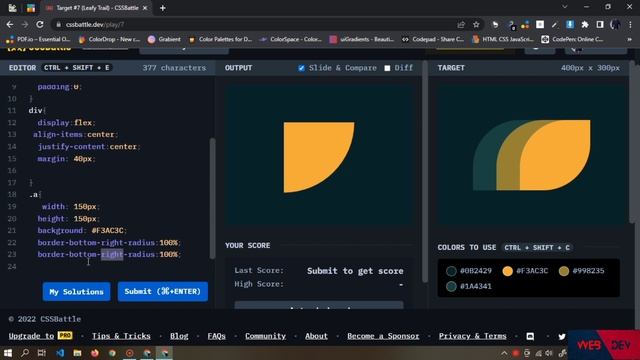The height and width of the screenshot is (360, 640).
Task: Click the target image preview
Action: pos(531,155)
